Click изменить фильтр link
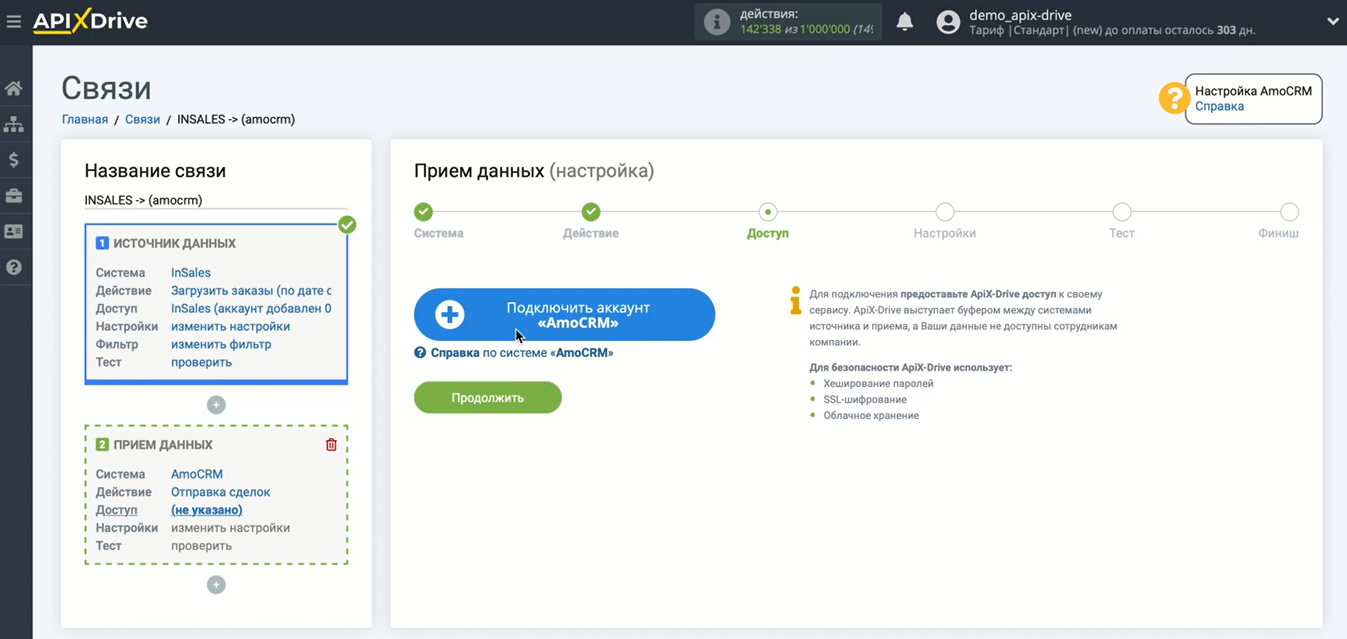 (221, 344)
